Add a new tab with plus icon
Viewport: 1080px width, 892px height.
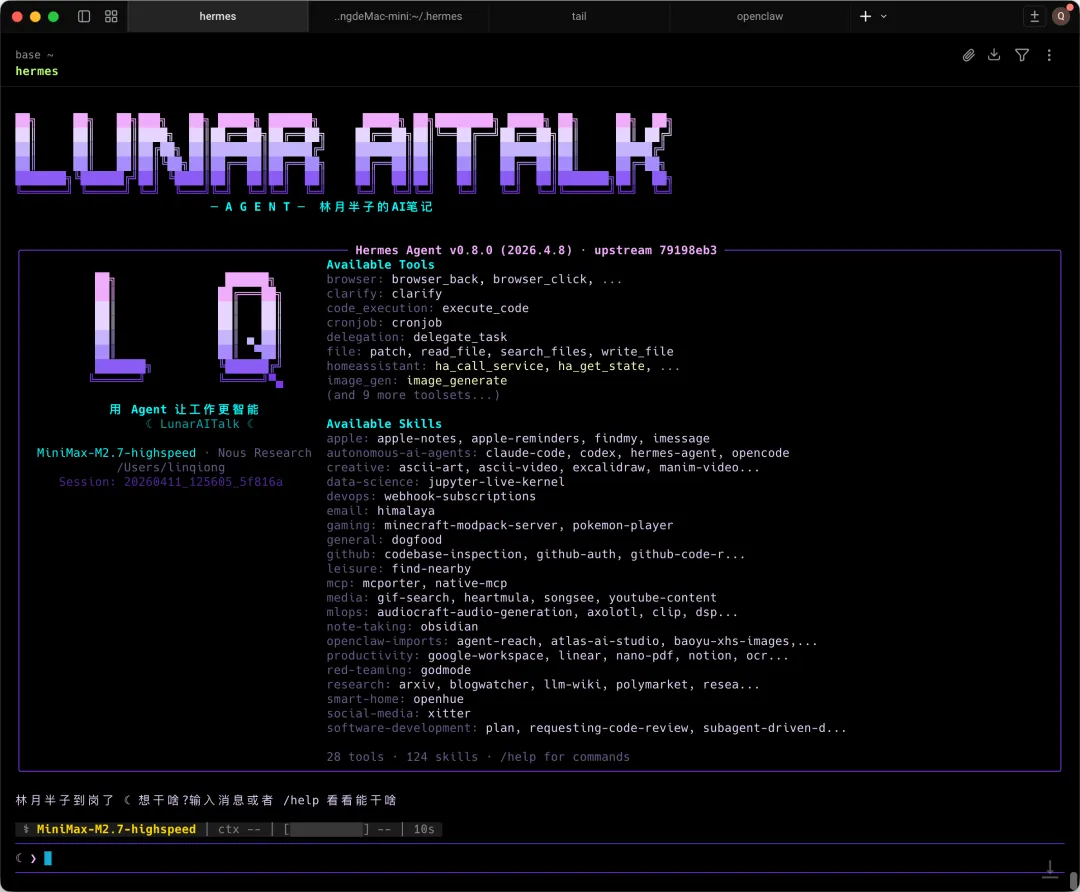pos(866,16)
